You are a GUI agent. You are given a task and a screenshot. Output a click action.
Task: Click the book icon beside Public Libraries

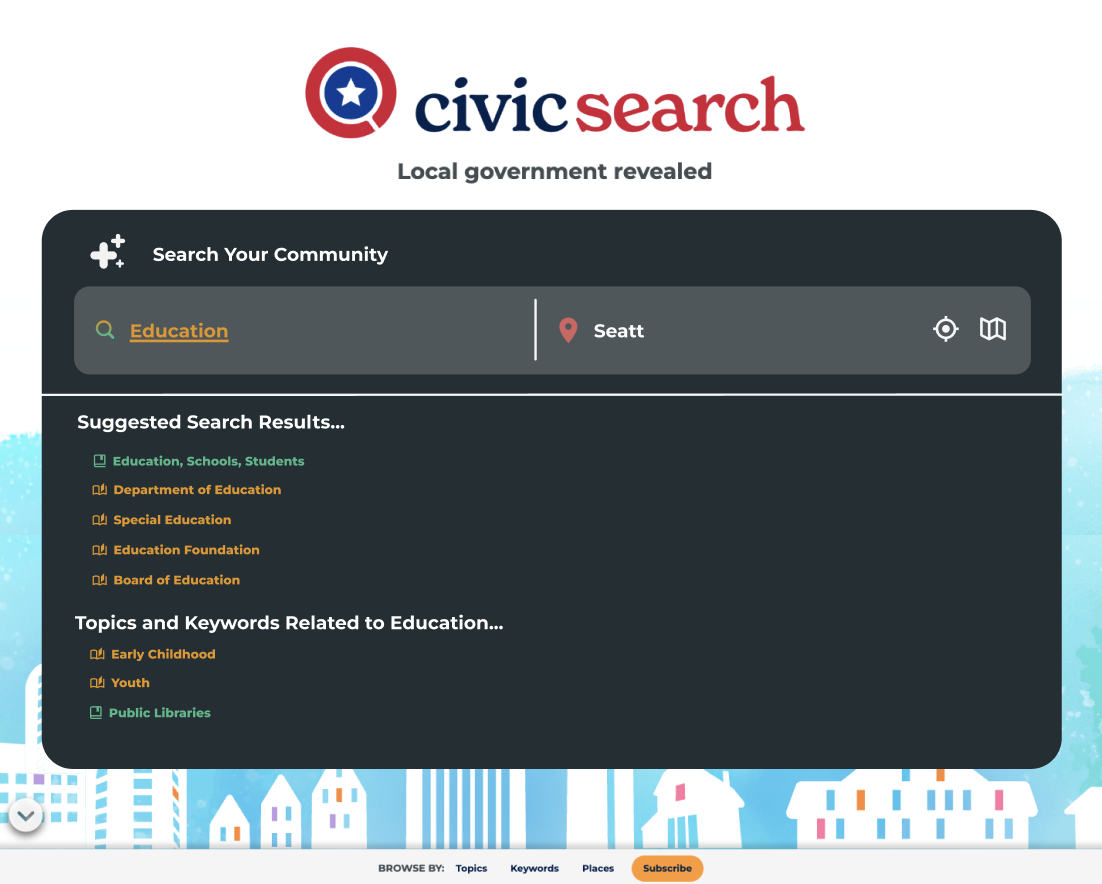tap(96, 713)
